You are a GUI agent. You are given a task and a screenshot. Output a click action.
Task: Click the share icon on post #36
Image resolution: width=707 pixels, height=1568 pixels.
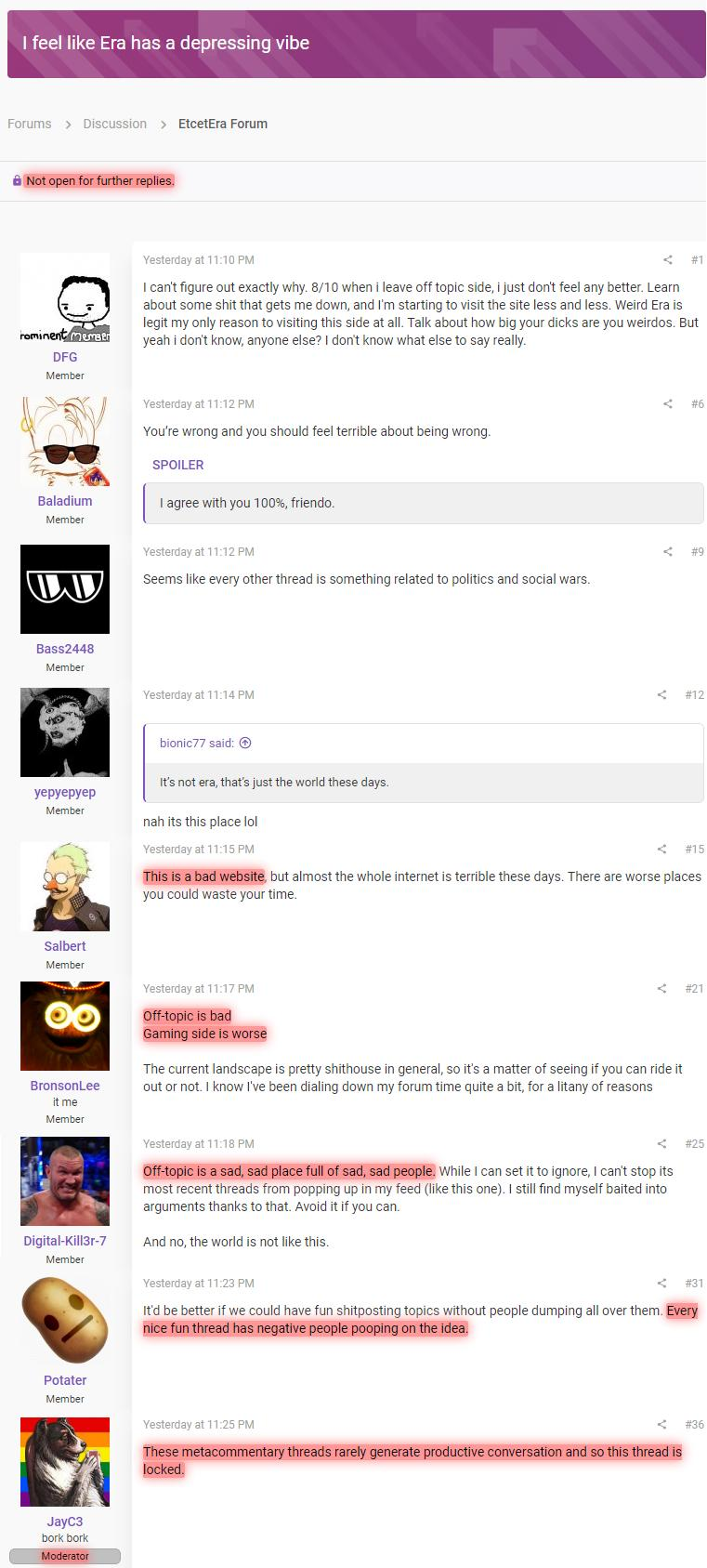(x=661, y=1425)
